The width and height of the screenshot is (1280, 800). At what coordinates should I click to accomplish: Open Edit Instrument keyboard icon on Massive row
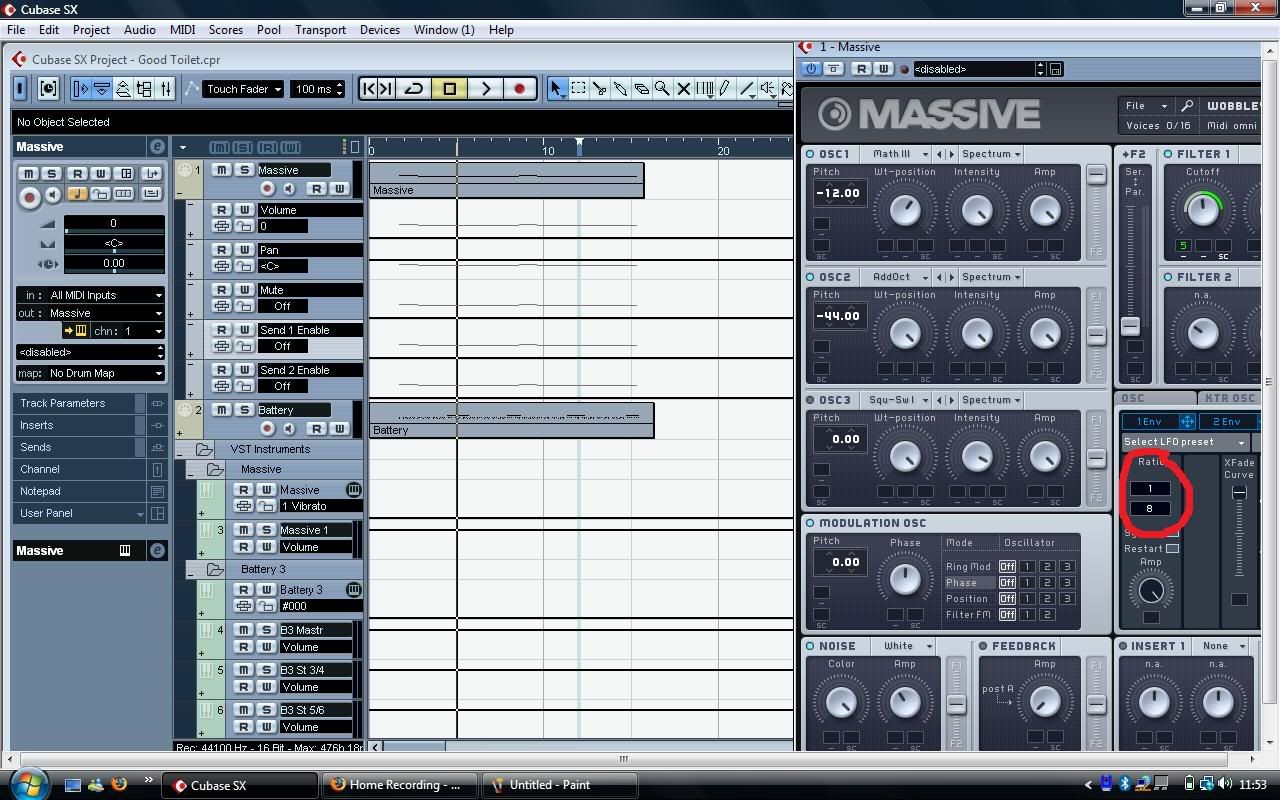(353, 490)
